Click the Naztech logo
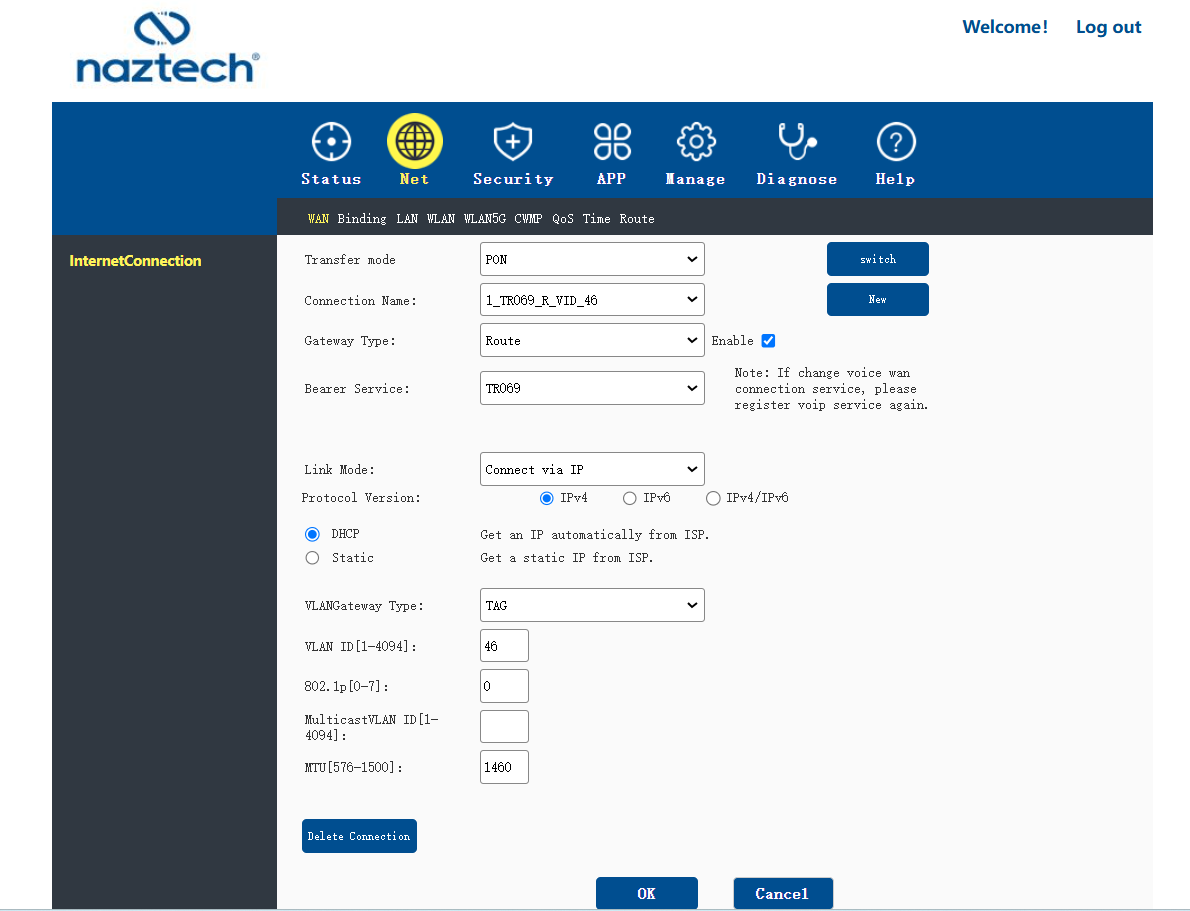This screenshot has width=1190, height=911. click(x=168, y=48)
